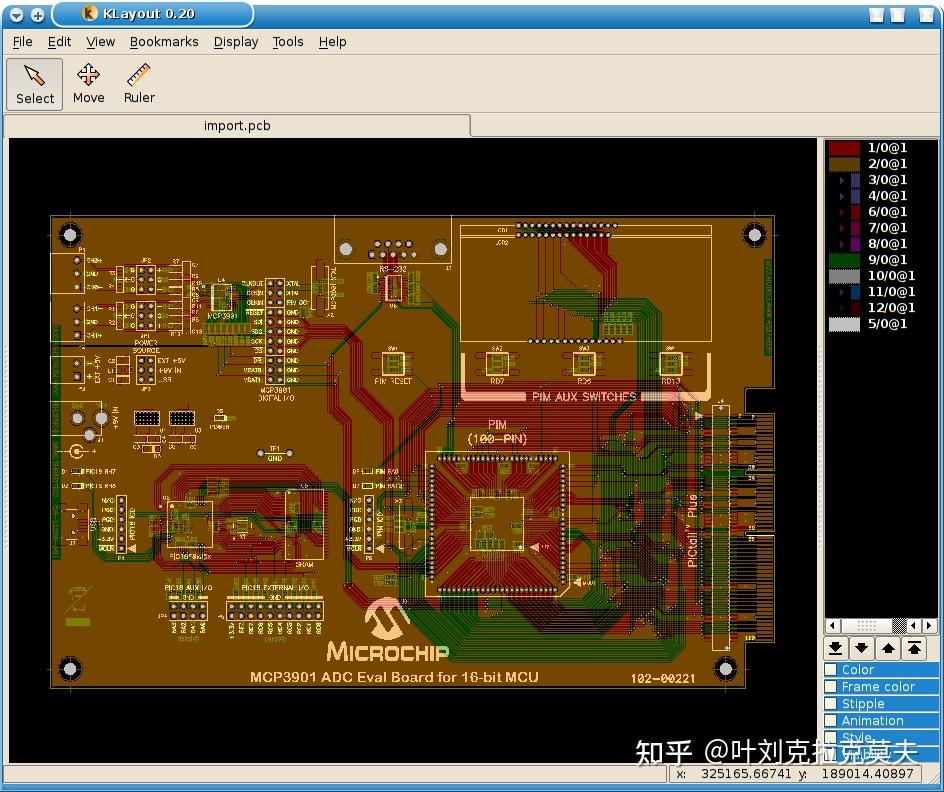Expand the tree arrow beside layer 11/0@1
Image resolution: width=944 pixels, height=792 pixels.
[x=841, y=291]
